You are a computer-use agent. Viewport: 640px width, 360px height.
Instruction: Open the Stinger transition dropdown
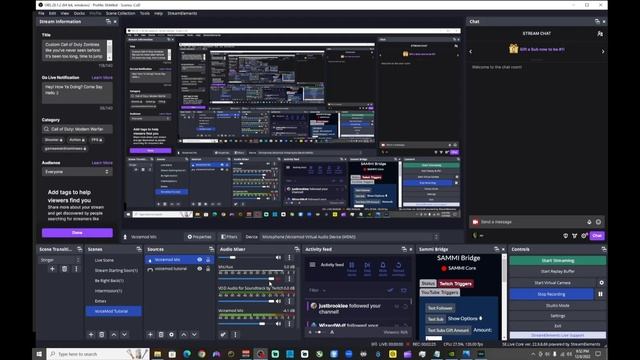pyautogui.click(x=60, y=260)
